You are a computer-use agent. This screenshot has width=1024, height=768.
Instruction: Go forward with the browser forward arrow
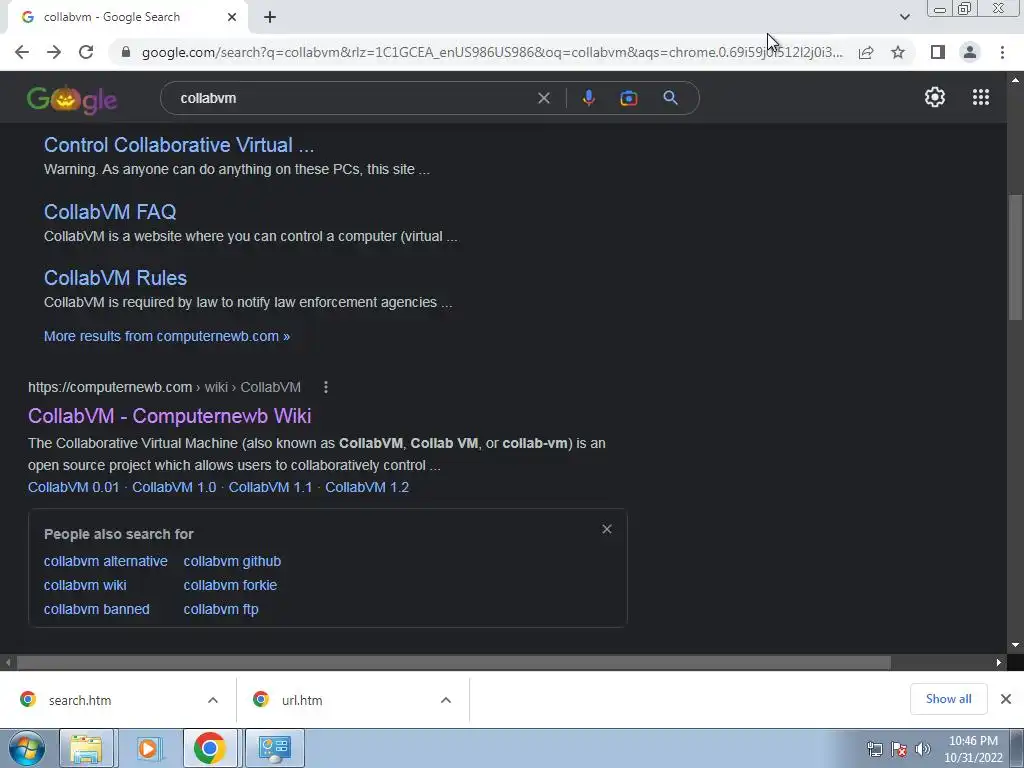(x=54, y=52)
